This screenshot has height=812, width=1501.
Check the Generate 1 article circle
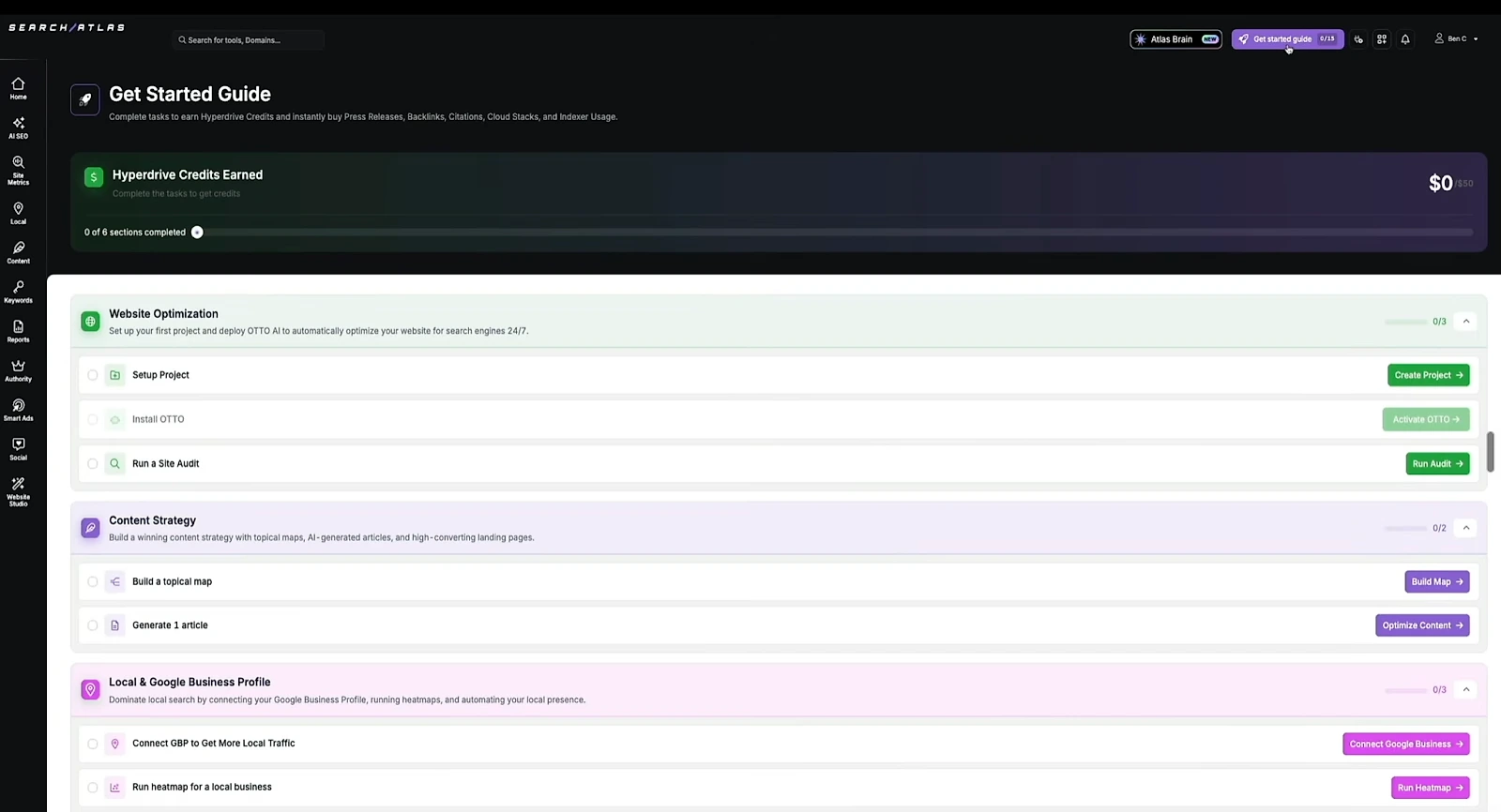[92, 625]
